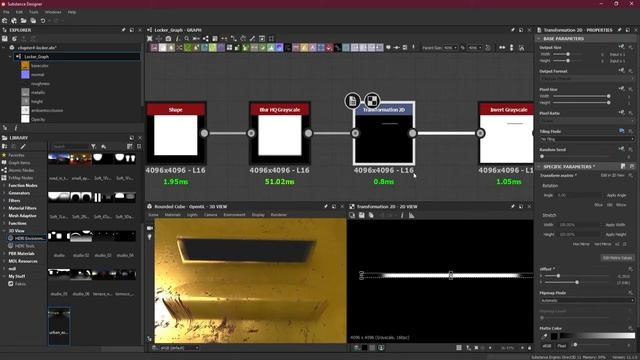This screenshot has width=640, height=360.
Task: Click the Edit Matrix Values button
Action: click(x=617, y=258)
